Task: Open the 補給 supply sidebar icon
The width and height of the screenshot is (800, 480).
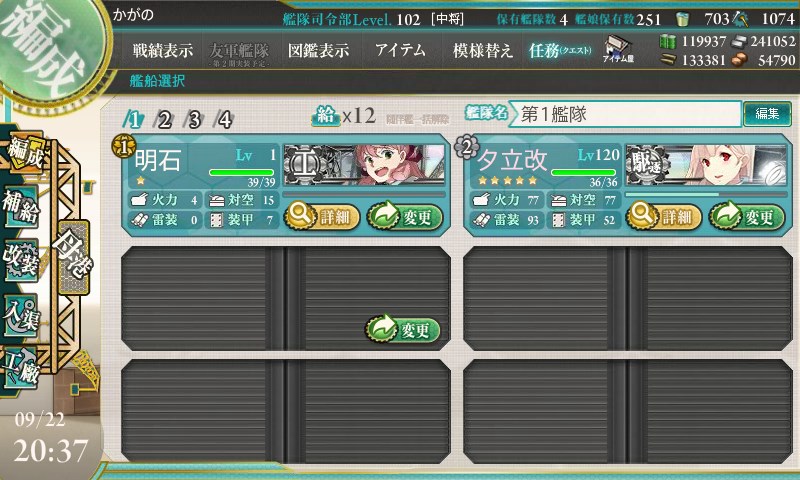Action: click(20, 207)
